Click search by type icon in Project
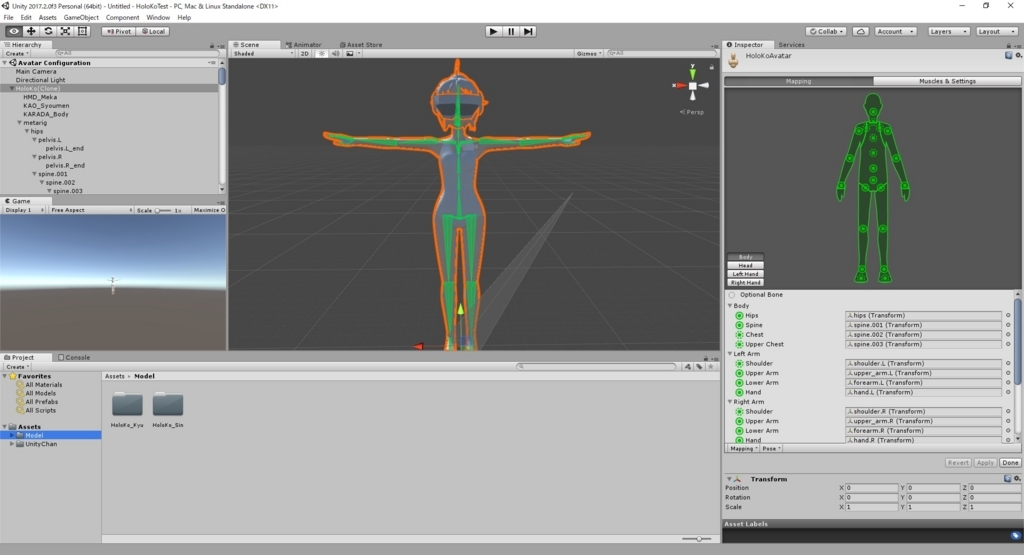The height and width of the screenshot is (555, 1024). tap(688, 367)
